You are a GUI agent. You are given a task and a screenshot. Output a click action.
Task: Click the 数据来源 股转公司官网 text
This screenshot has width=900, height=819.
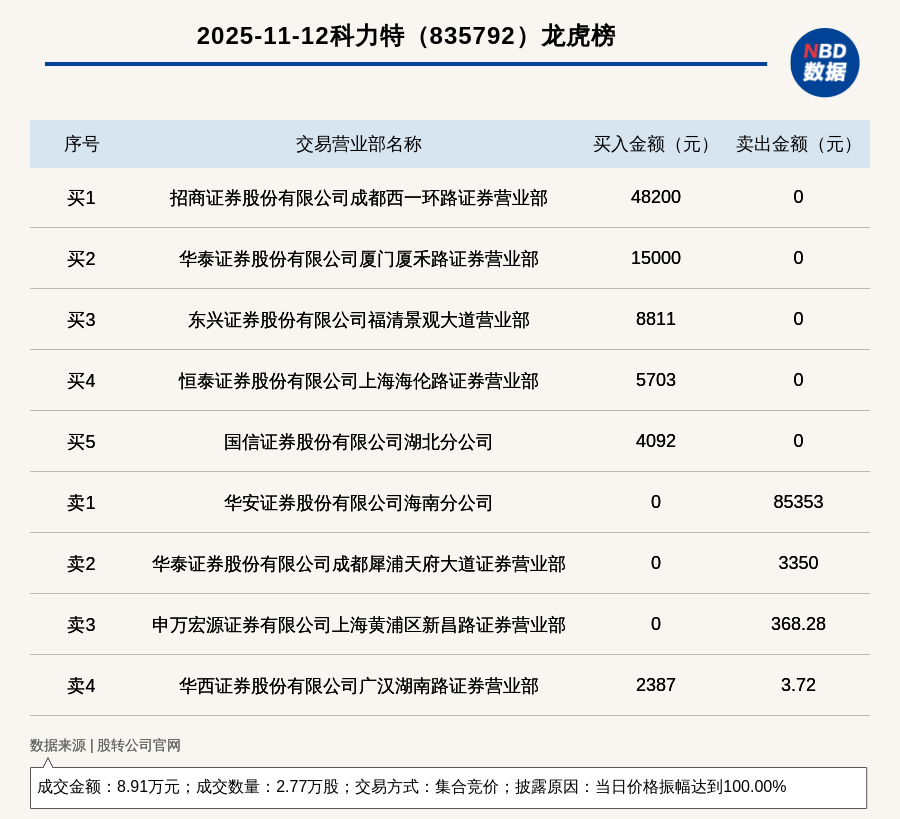coord(105,745)
